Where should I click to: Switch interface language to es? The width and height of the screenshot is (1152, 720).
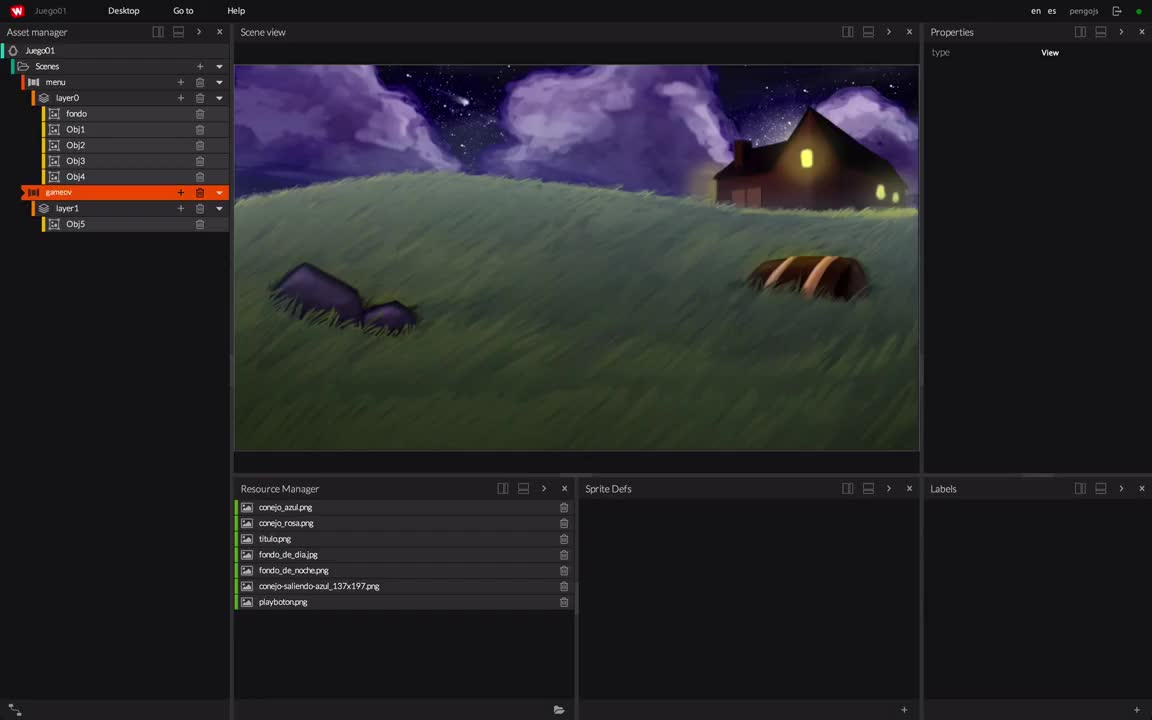pyautogui.click(x=1051, y=10)
